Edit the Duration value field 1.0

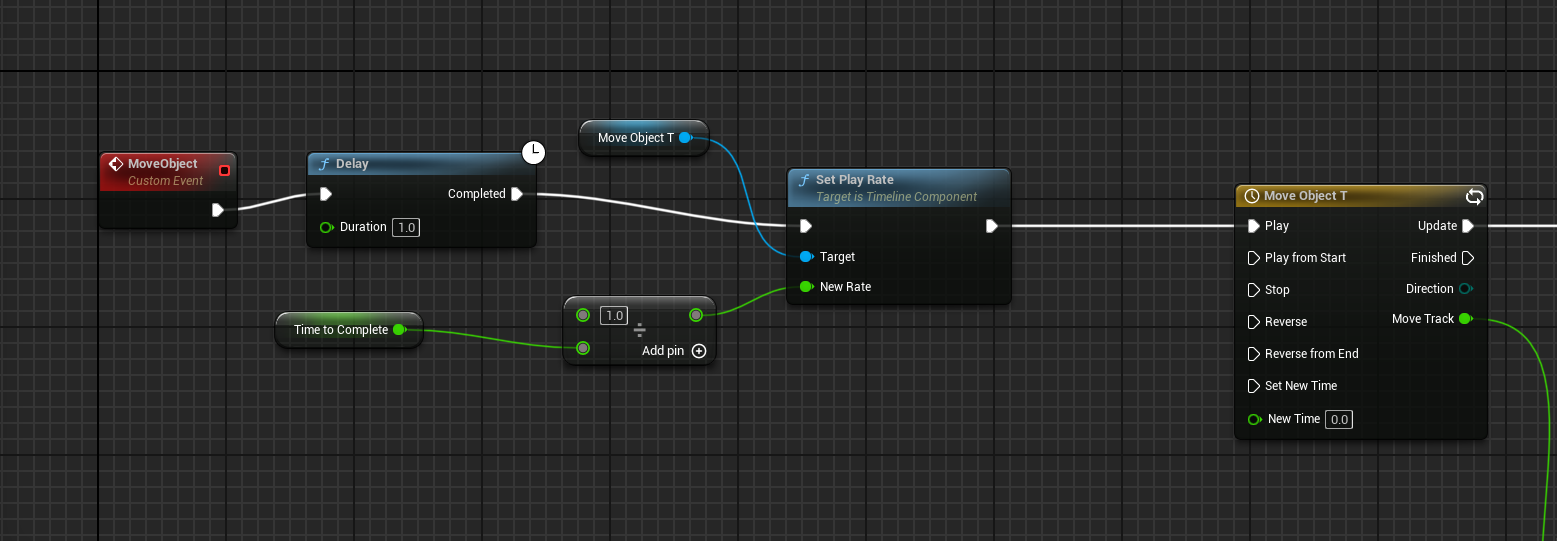pyautogui.click(x=406, y=227)
